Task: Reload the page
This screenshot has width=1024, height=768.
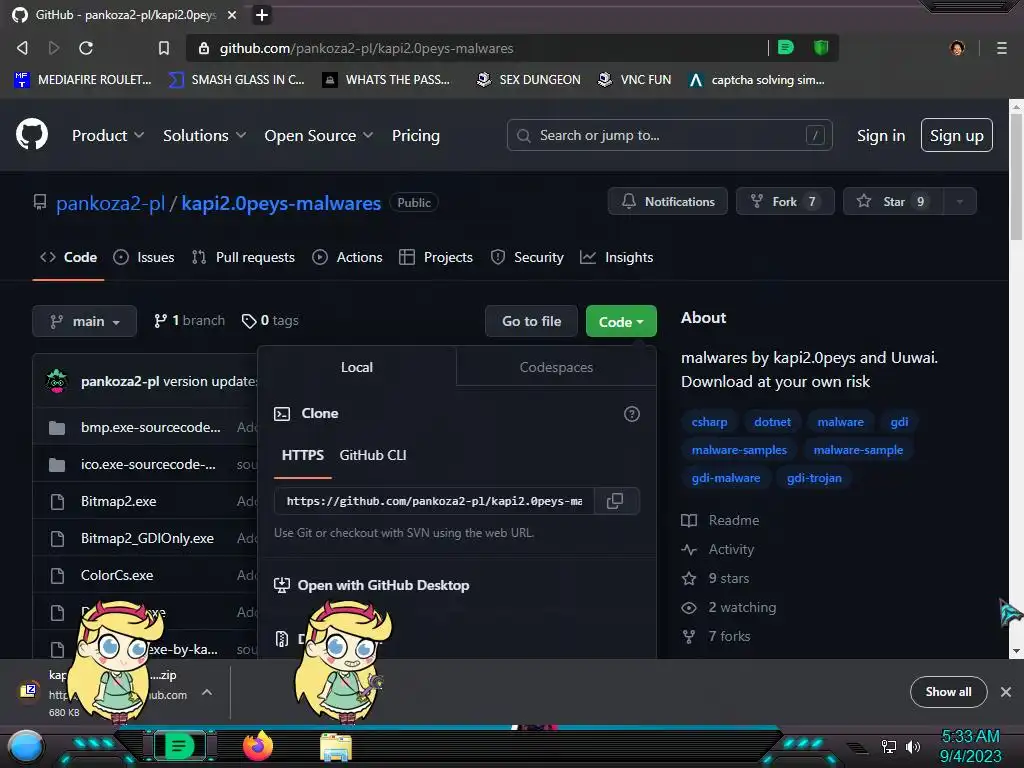Action: pyautogui.click(x=86, y=48)
